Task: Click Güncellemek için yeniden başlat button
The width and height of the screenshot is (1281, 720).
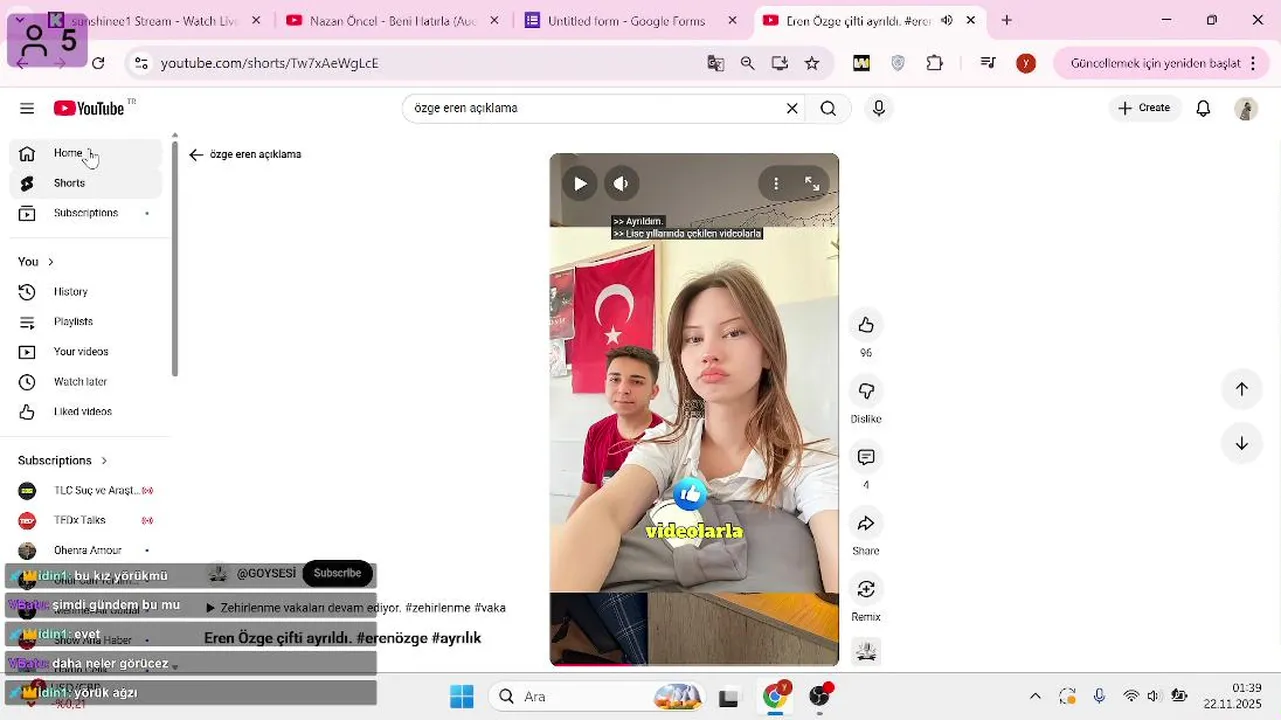Action: (1155, 63)
